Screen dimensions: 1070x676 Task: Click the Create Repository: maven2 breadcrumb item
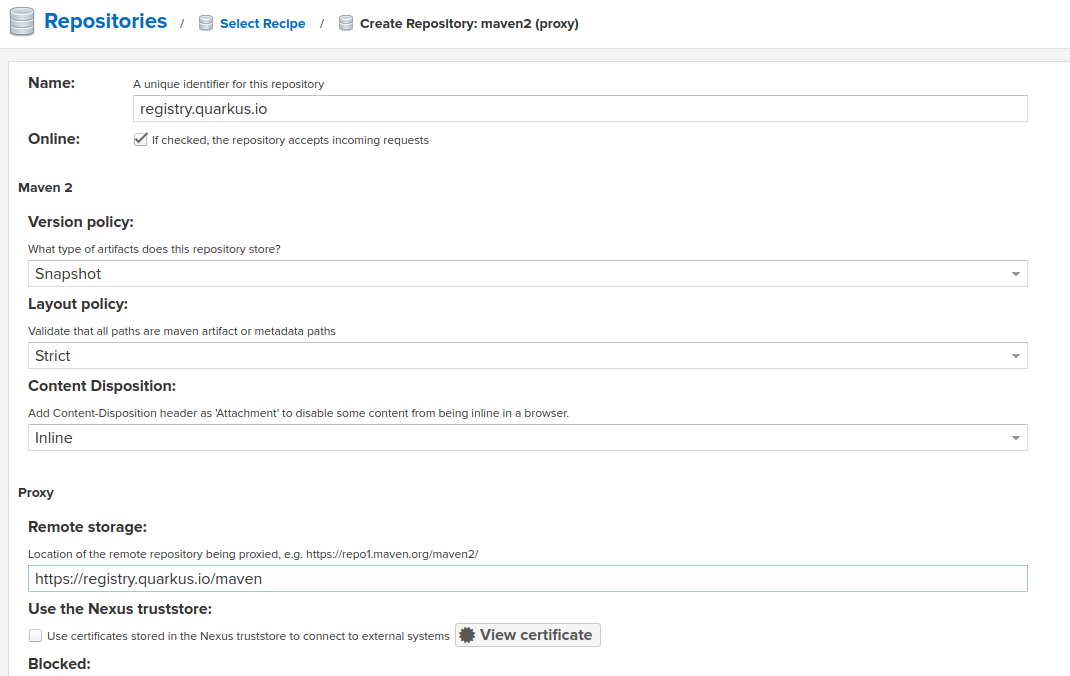(x=470, y=22)
